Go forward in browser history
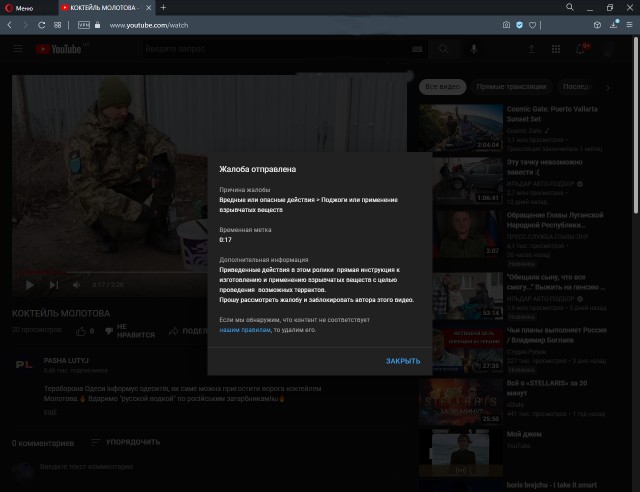 click(25, 25)
